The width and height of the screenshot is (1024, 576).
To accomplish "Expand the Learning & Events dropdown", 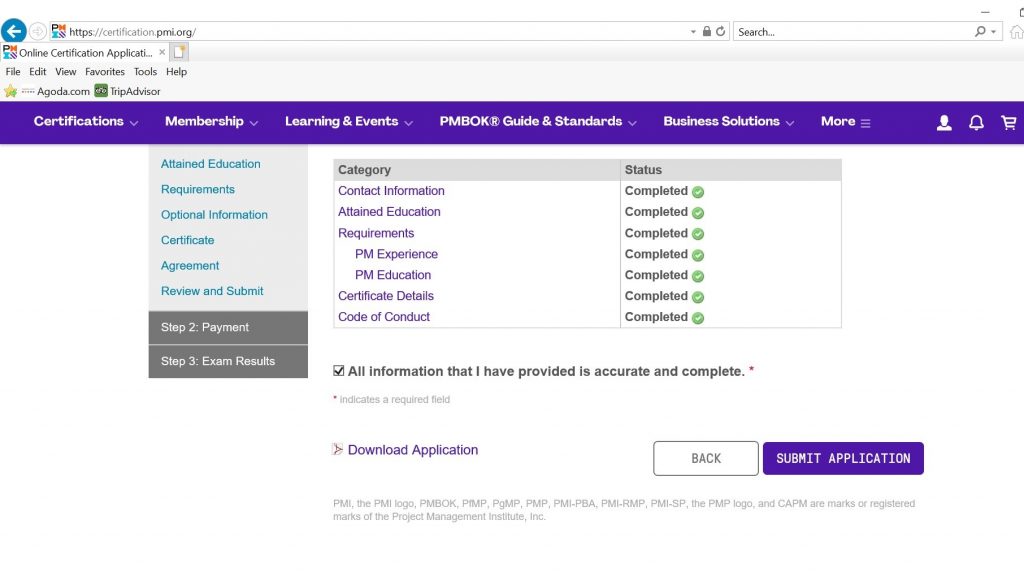I will tap(342, 121).
